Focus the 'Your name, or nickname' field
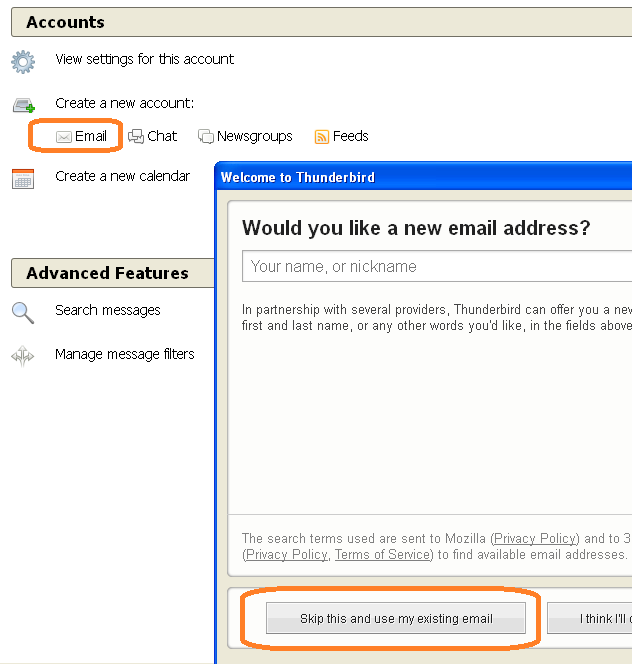 coord(436,266)
